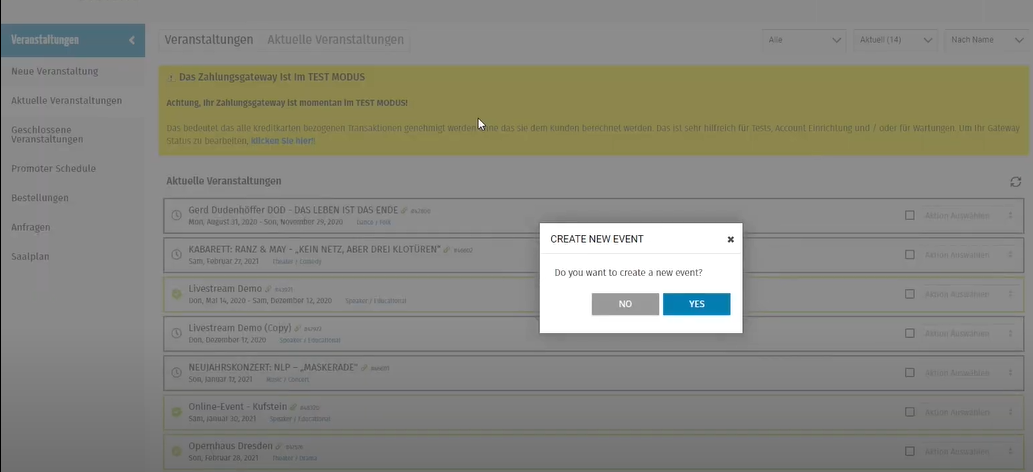Close the Create New Event dialog
The height and width of the screenshot is (472, 1033).
(x=730, y=240)
